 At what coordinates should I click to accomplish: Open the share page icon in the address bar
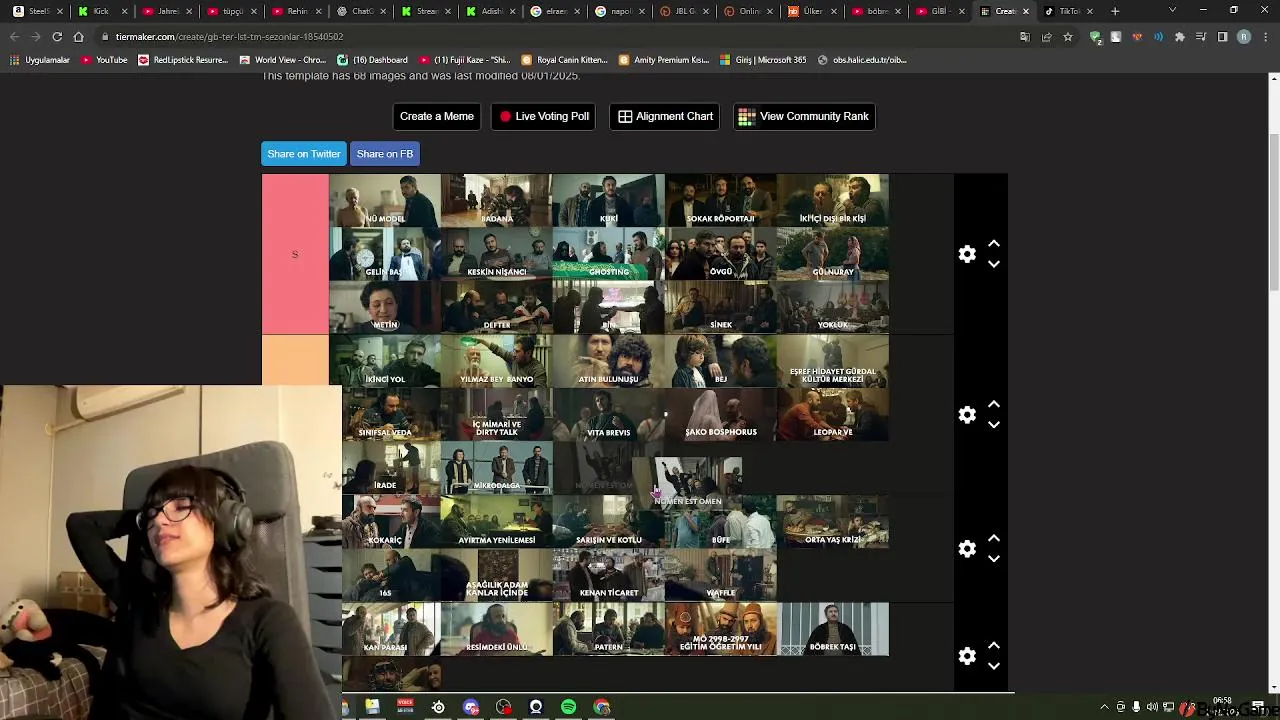pos(1046,37)
